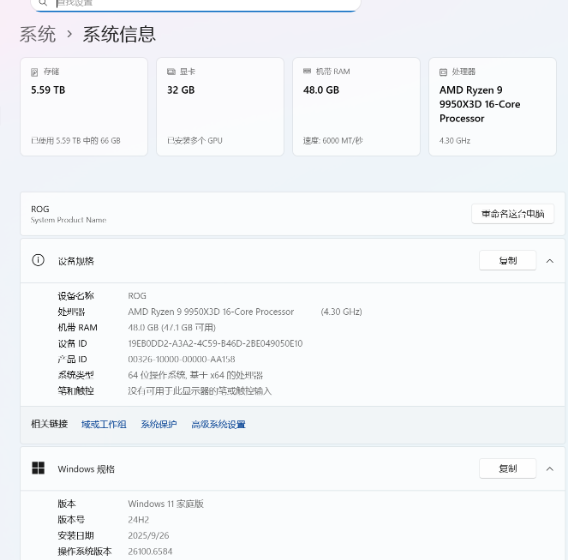Click the System Product Name text

point(68,220)
